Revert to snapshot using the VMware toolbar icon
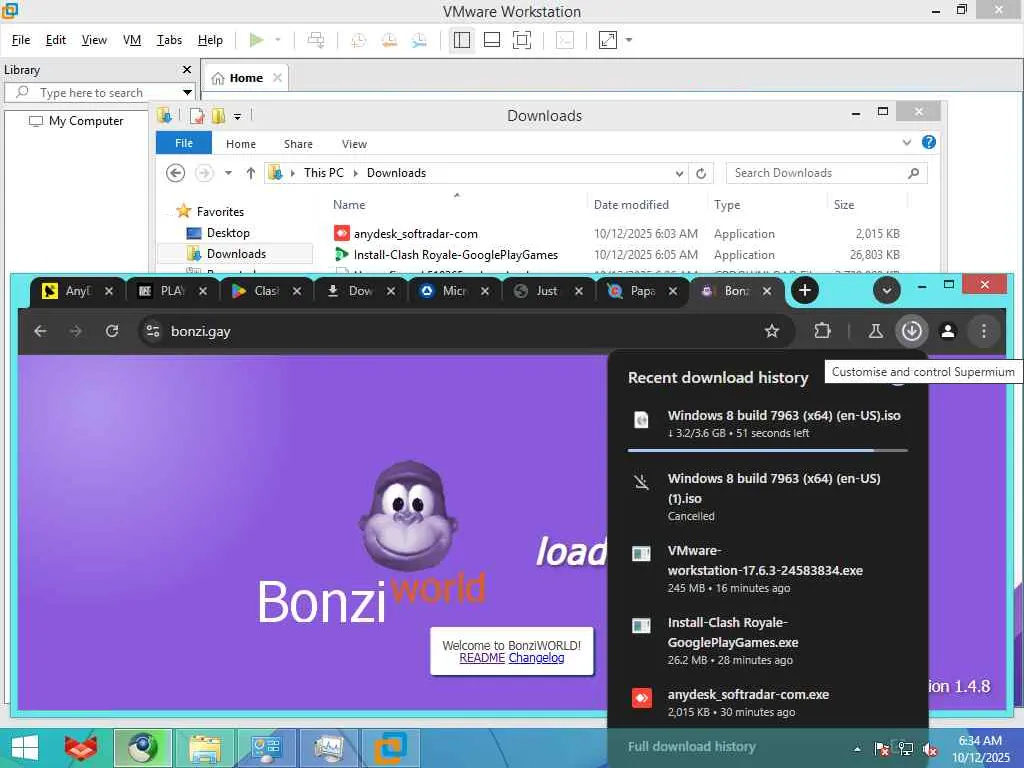The height and width of the screenshot is (768, 1024). point(389,40)
